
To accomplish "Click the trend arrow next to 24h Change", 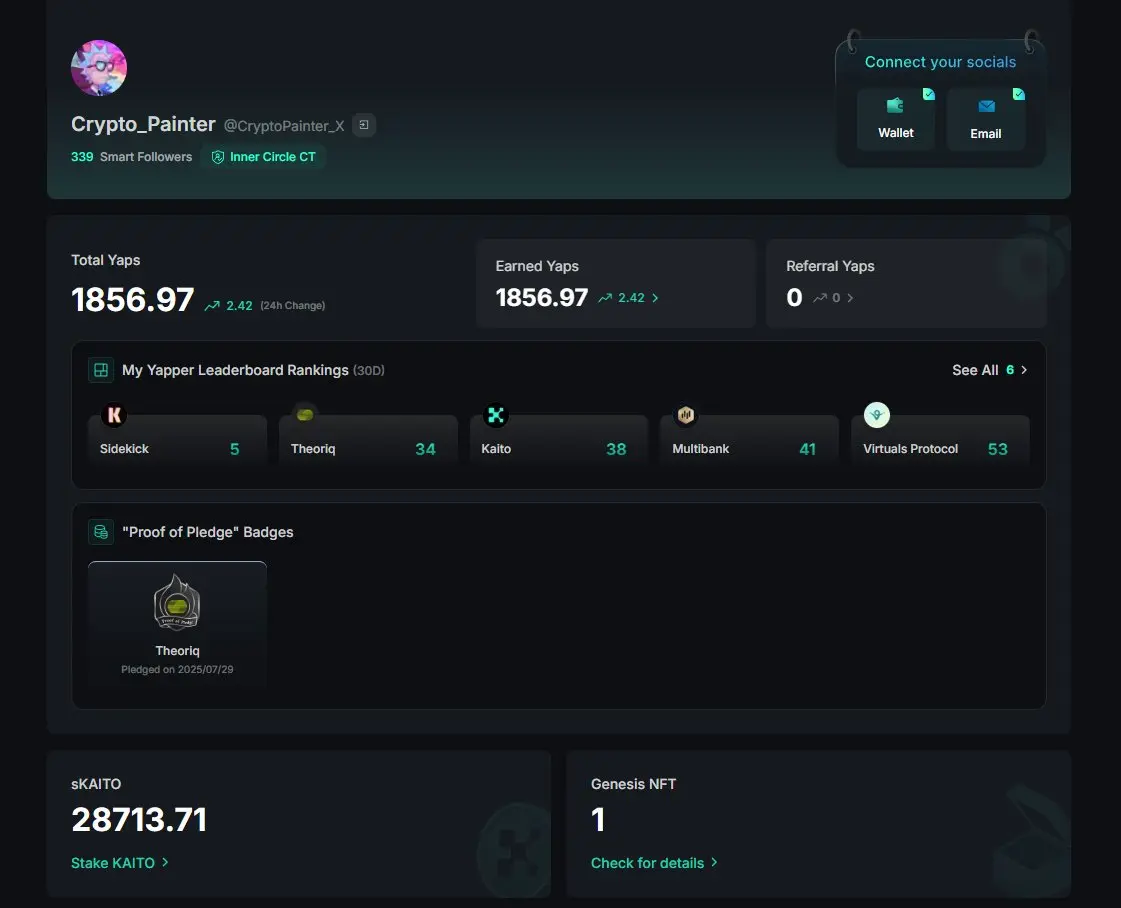I will point(212,306).
